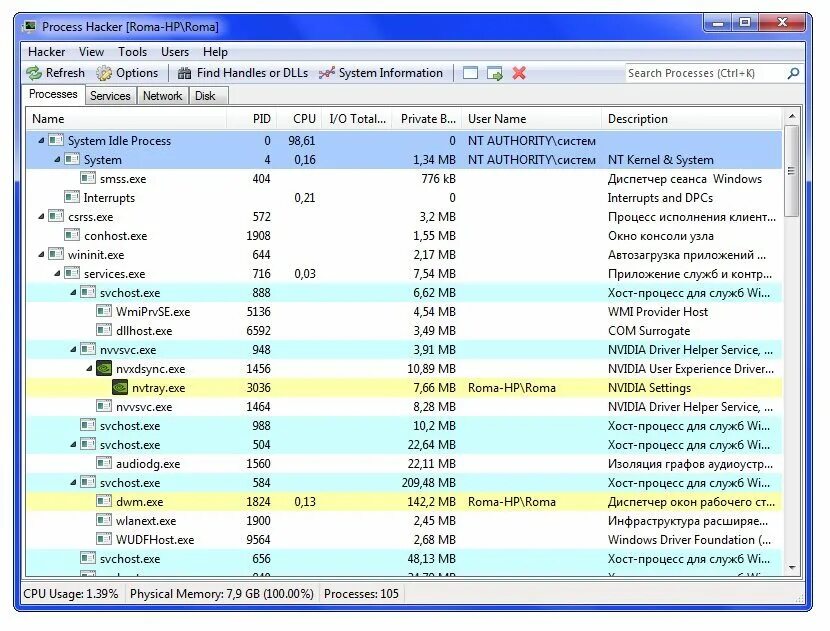The image size is (830, 631).
Task: Click Processes: 105 in status bar
Action: pos(361,593)
